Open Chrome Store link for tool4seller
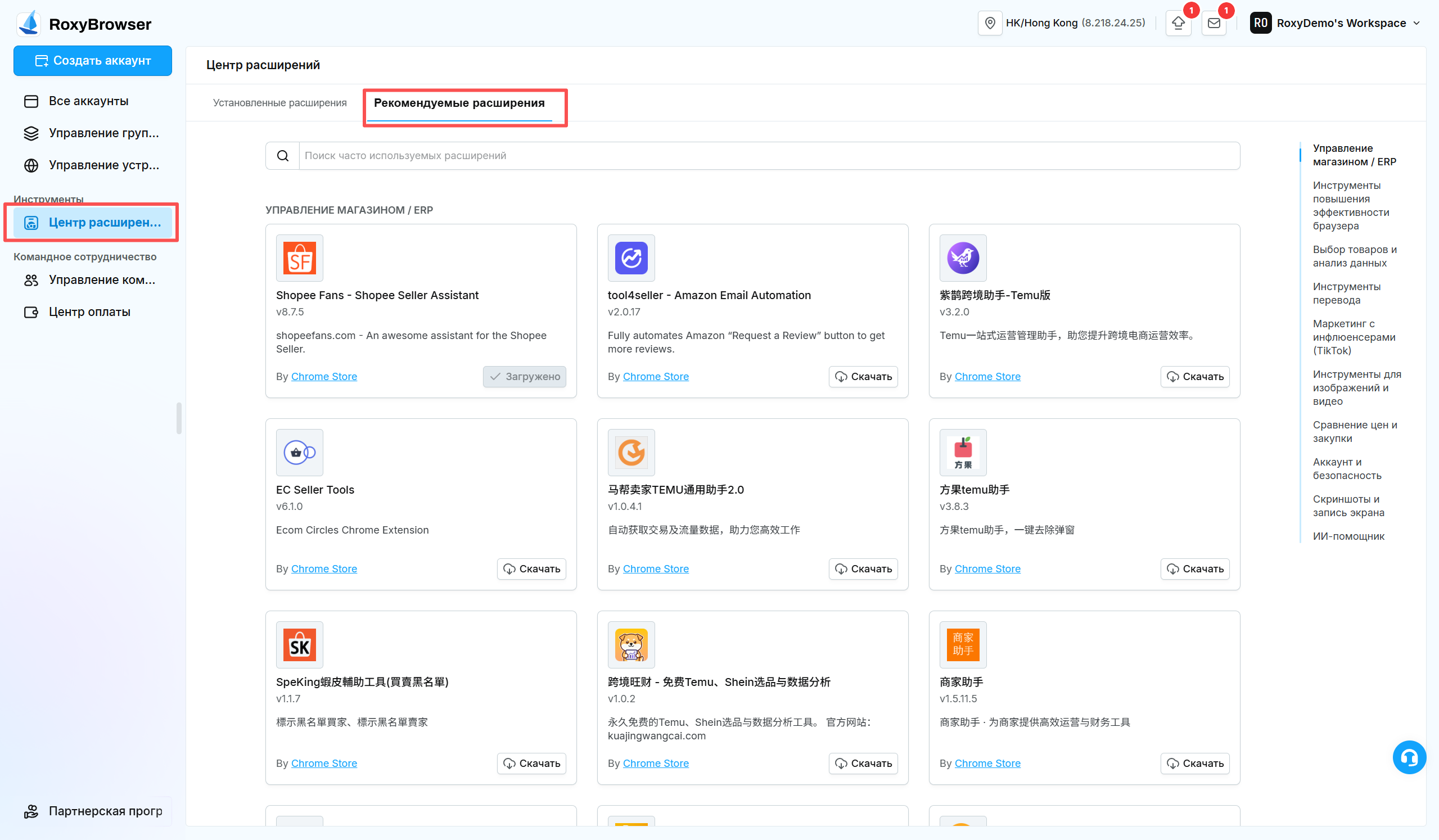Viewport: 1439px width, 840px height. (x=656, y=376)
